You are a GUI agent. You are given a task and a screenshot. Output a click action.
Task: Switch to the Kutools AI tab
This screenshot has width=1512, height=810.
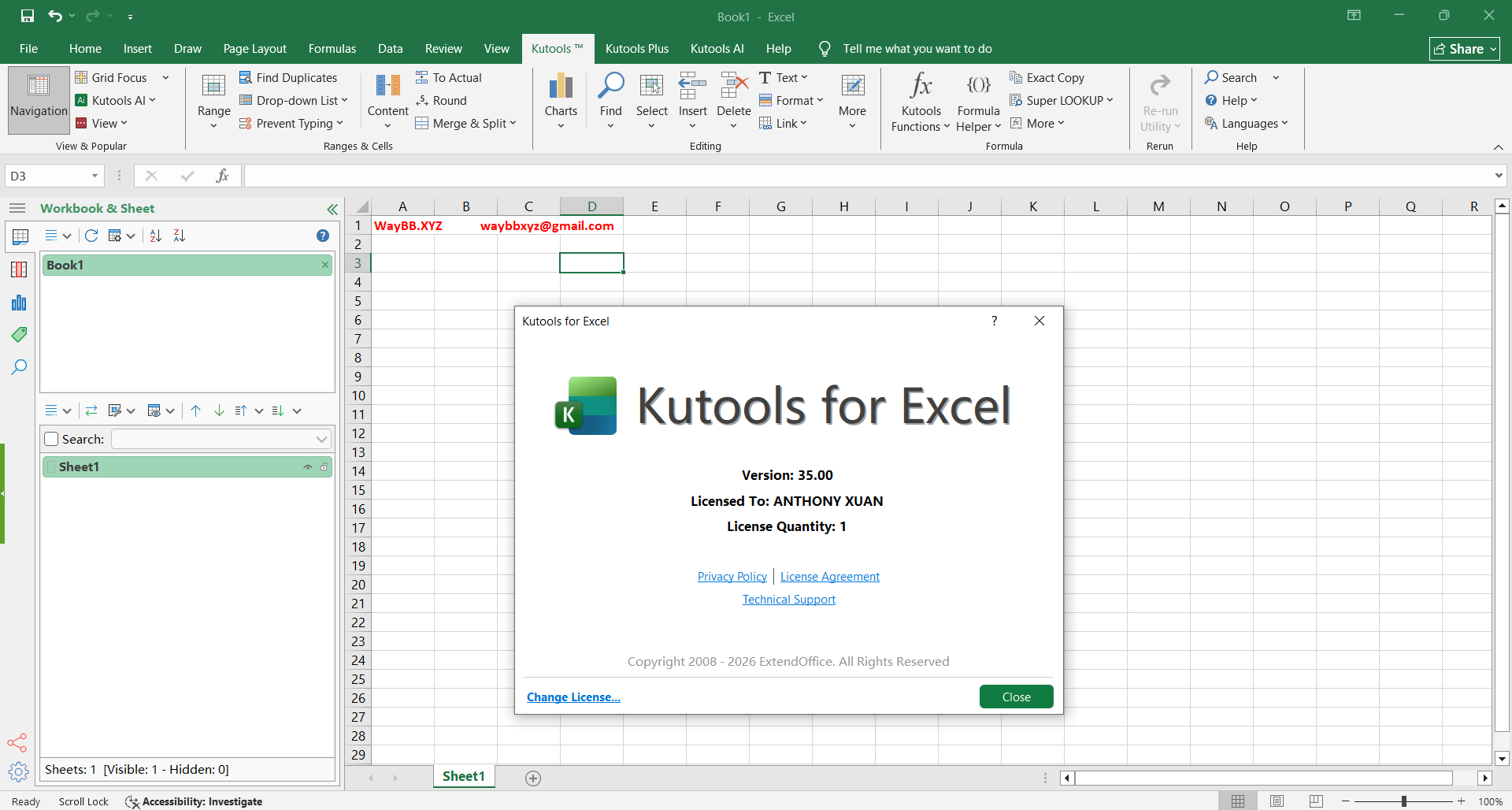tap(717, 48)
